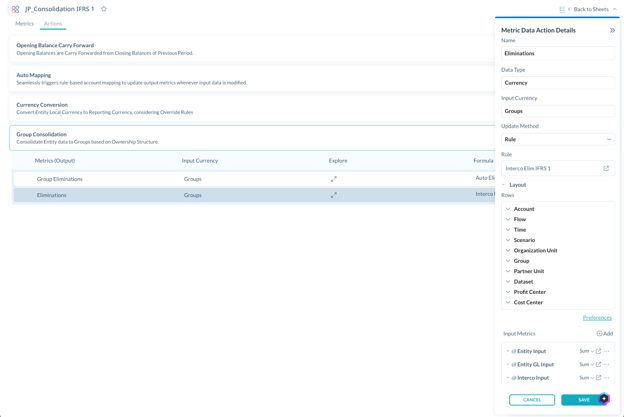Open the Preferences link
Screen dimensions: 624x417
tap(597, 318)
